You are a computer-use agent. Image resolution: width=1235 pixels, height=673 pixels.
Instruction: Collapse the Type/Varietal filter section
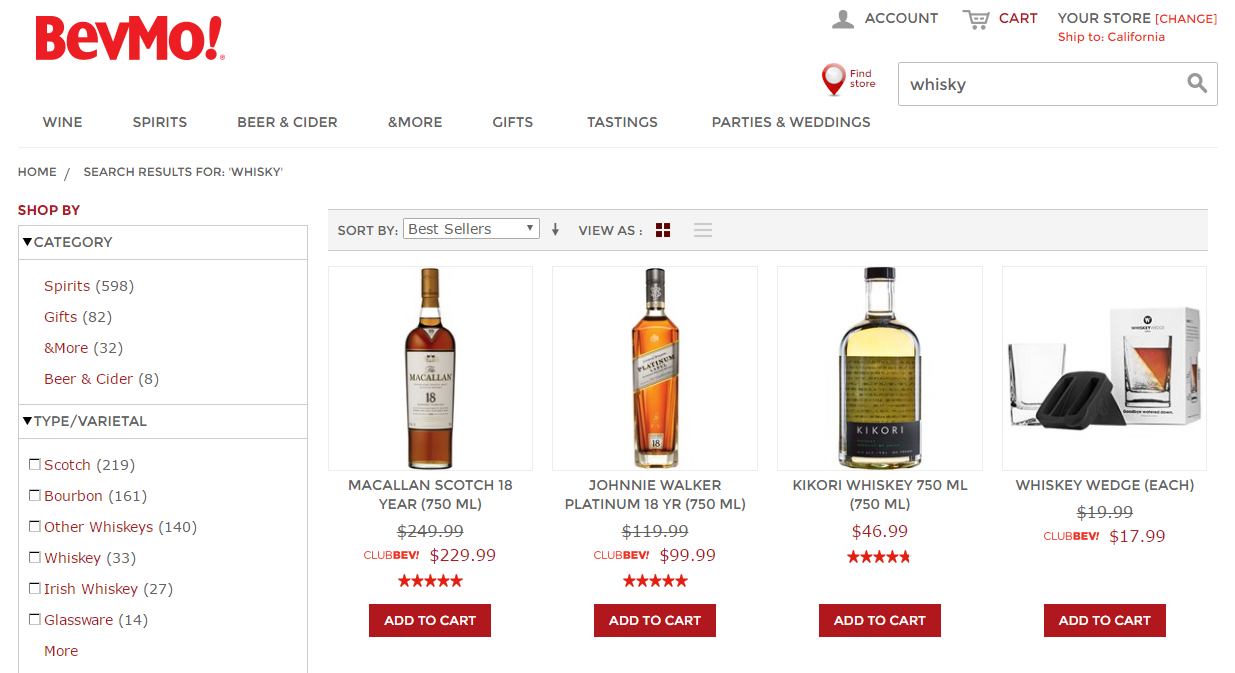(28, 421)
